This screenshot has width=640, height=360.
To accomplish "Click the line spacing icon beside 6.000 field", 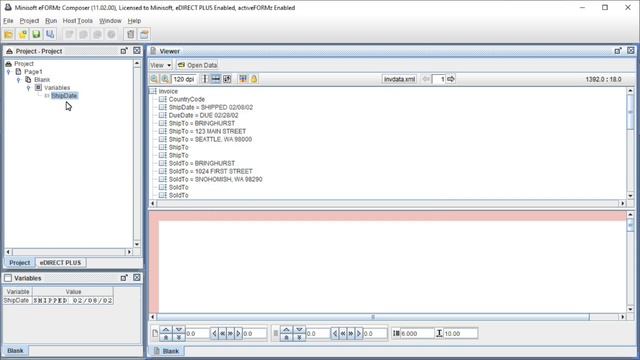I will point(396,333).
